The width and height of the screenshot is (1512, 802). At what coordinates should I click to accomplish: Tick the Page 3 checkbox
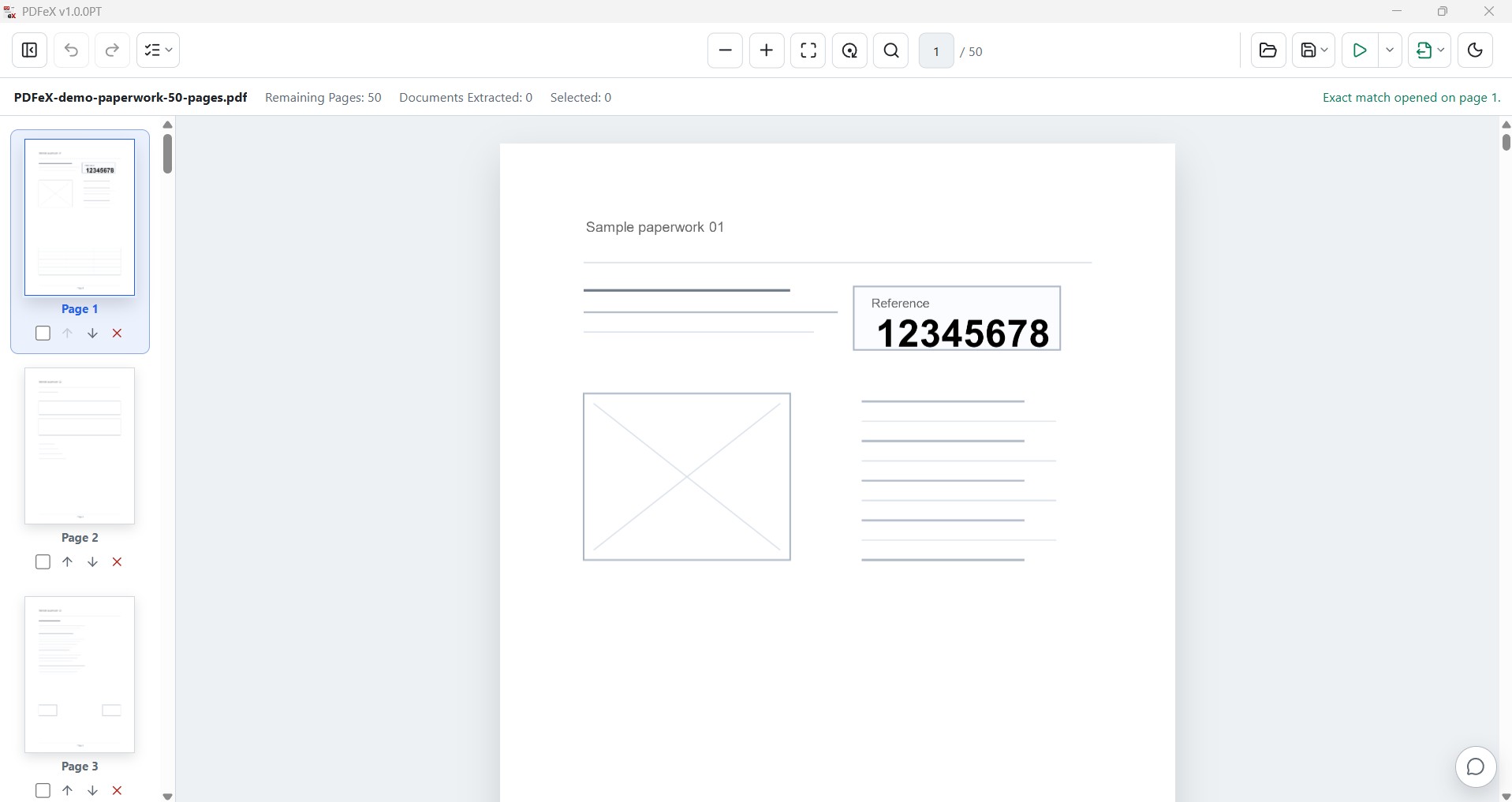coord(43,790)
